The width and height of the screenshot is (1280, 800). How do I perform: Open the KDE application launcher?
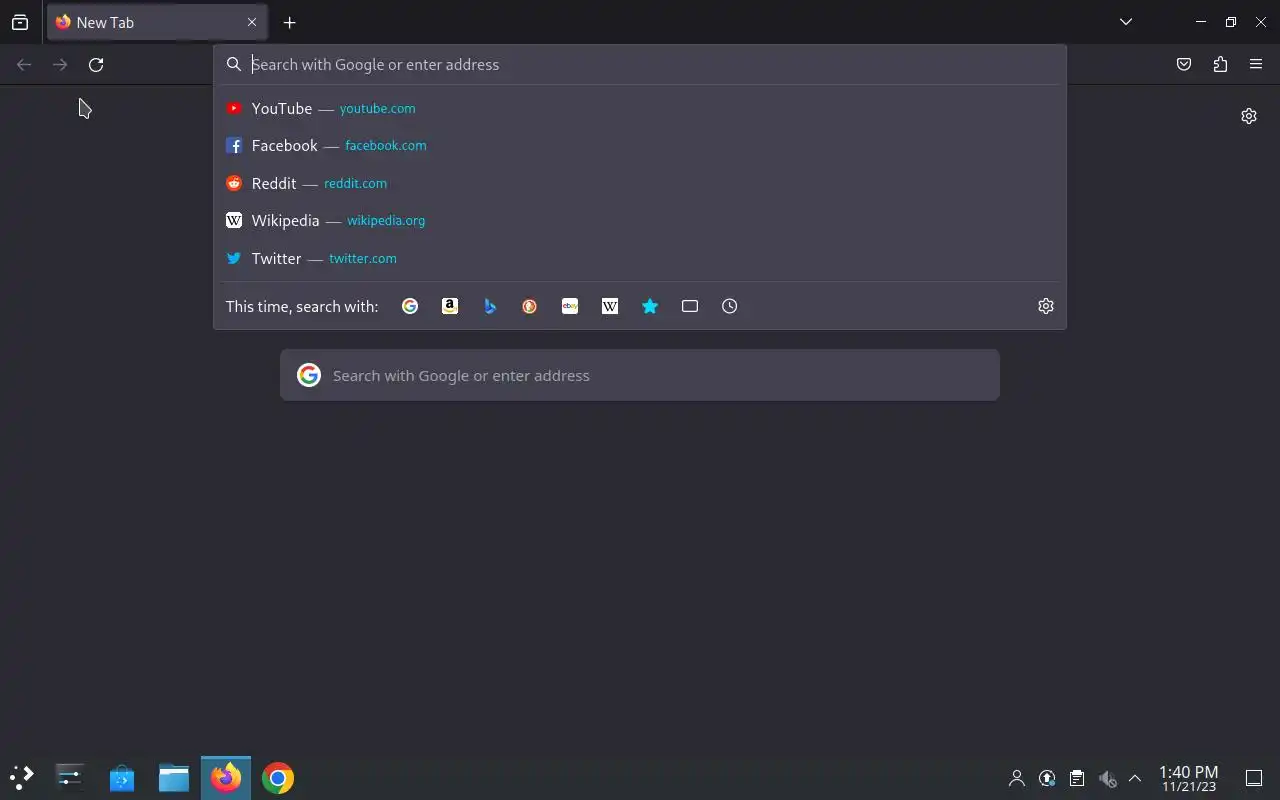[x=22, y=777]
